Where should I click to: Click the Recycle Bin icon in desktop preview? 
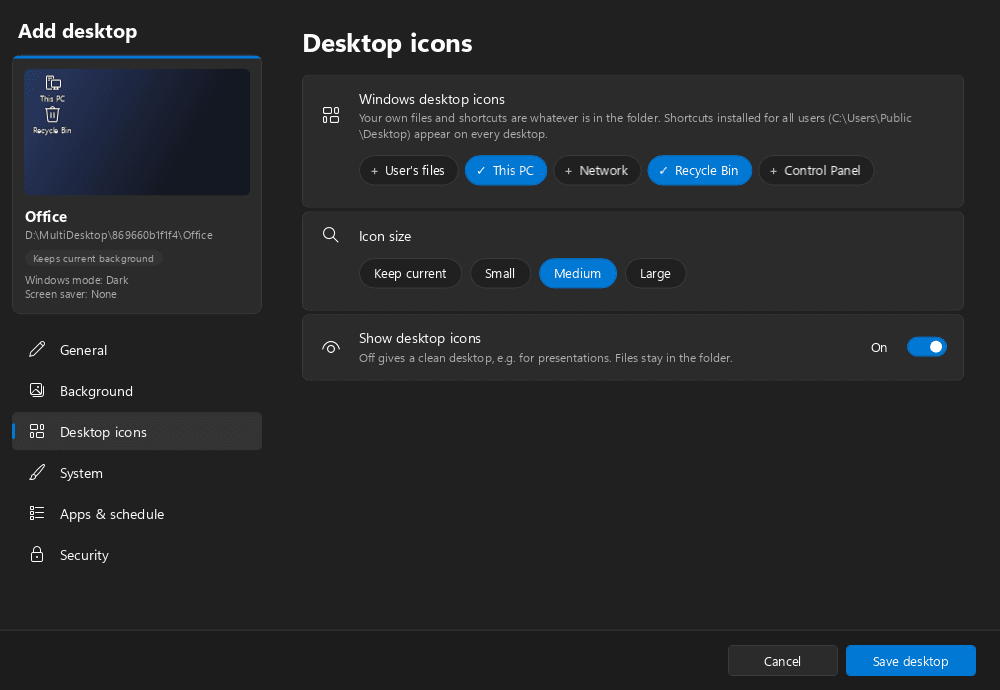52,115
